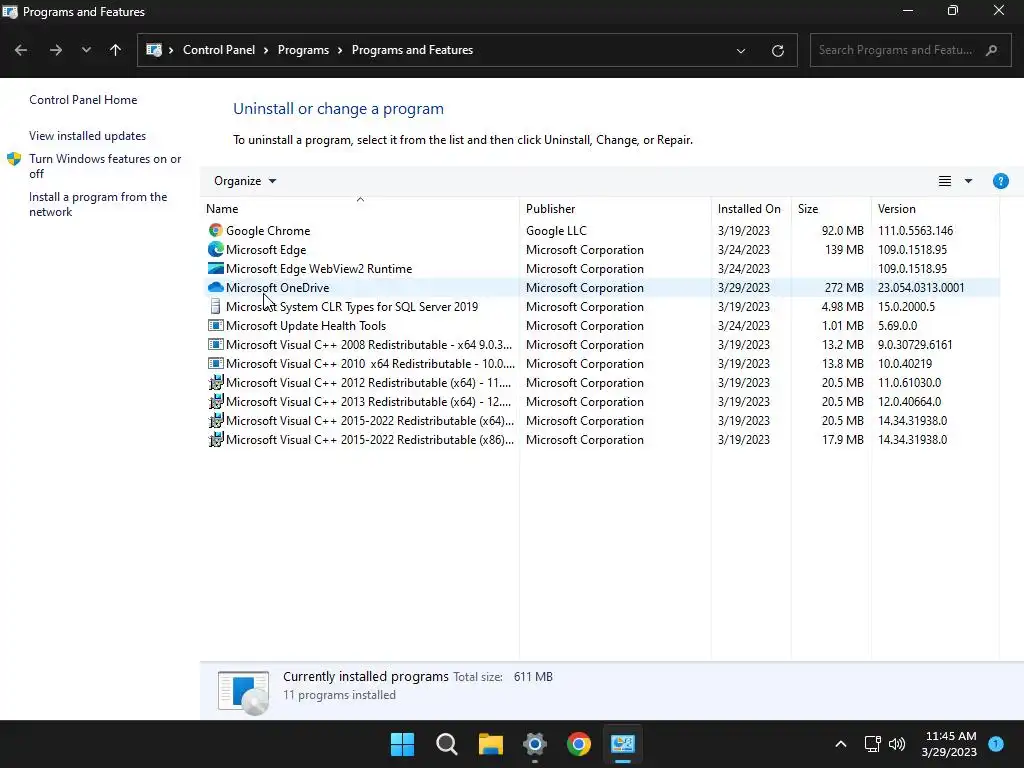This screenshot has width=1024, height=768.
Task: Sort by the Installed On column
Action: click(751, 208)
